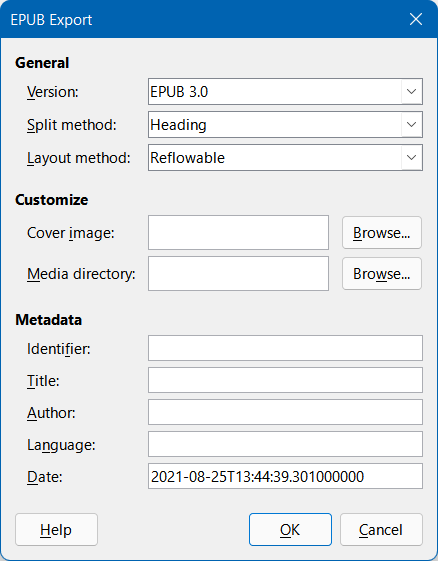Close the EPUB Export dialog window
The image size is (438, 561).
point(416,19)
